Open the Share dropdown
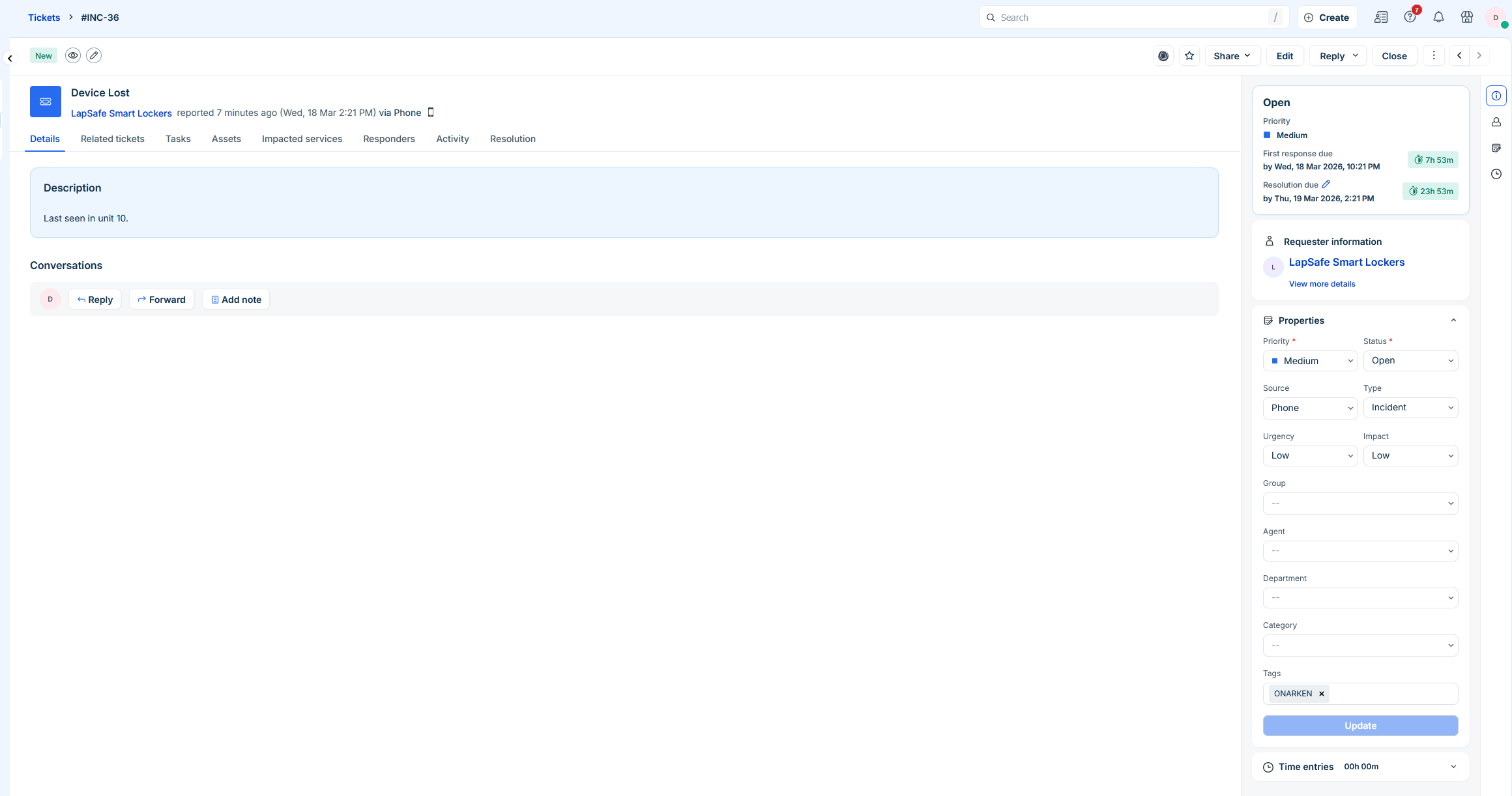The height and width of the screenshot is (796, 1512). tap(1232, 56)
